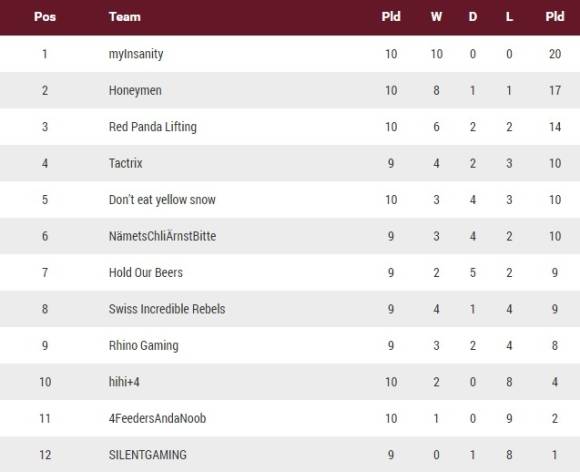The height and width of the screenshot is (472, 580).
Task: Click Hold Our Beers team name
Action: pyautogui.click(x=146, y=273)
